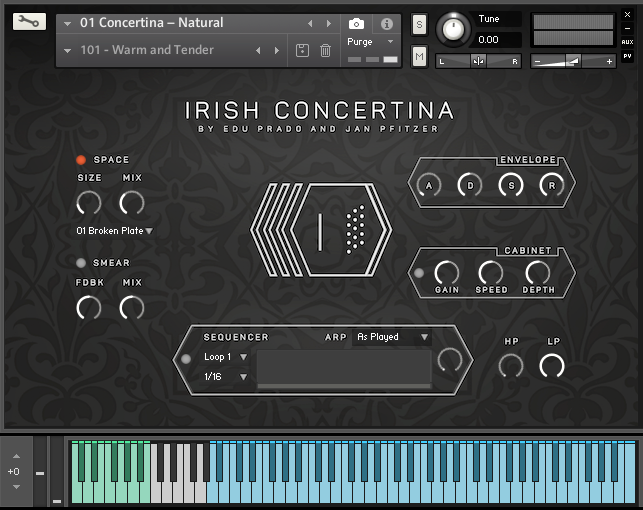Viewport: 643px width, 510px height.
Task: Open the Loop 1 sequencer dropdown
Action: click(x=225, y=357)
